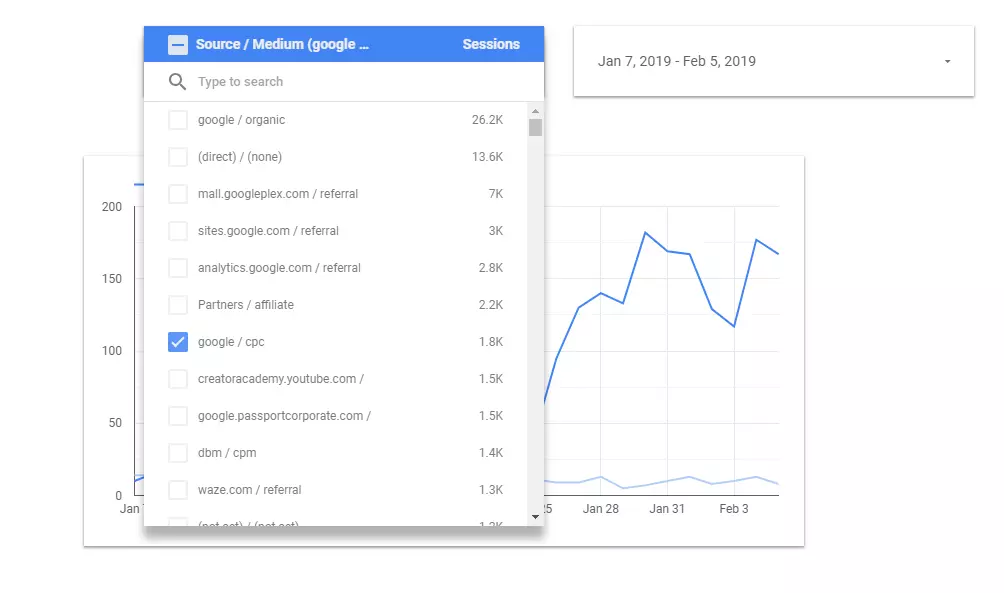Viewport: 1004px width, 593px height.
Task: Click the 50 y-axis label
Action: (x=115, y=423)
